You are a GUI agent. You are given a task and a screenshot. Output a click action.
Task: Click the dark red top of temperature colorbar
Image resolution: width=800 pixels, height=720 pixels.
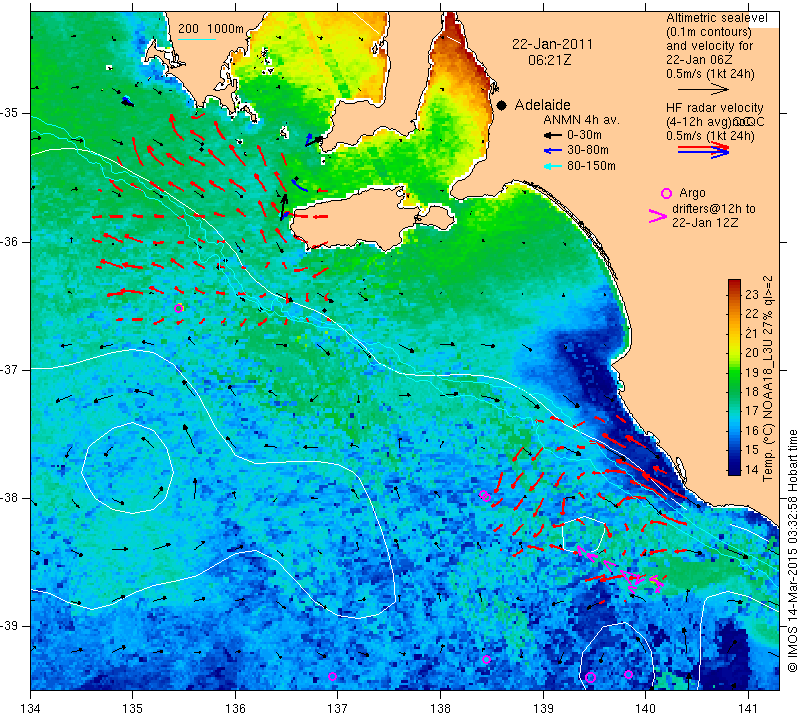click(734, 284)
